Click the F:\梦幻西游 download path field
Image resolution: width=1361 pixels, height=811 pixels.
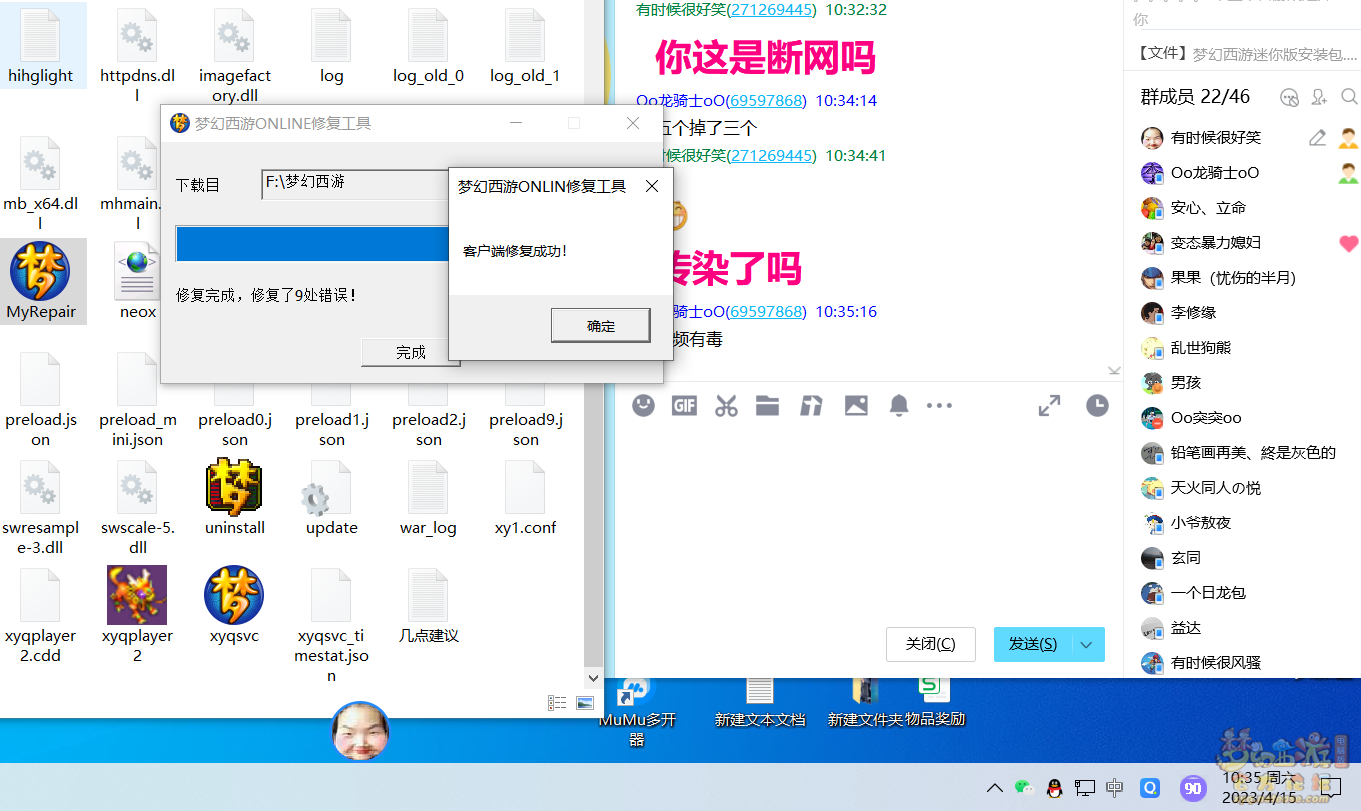point(355,184)
